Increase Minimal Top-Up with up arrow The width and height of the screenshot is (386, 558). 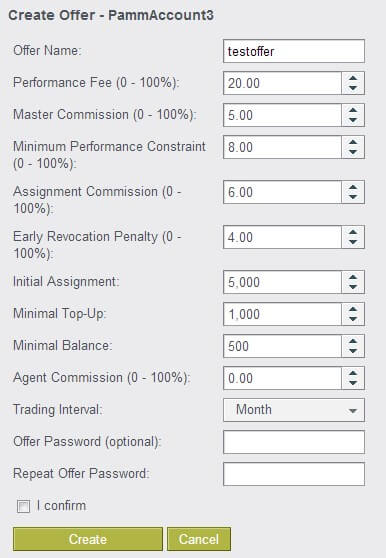point(353,309)
